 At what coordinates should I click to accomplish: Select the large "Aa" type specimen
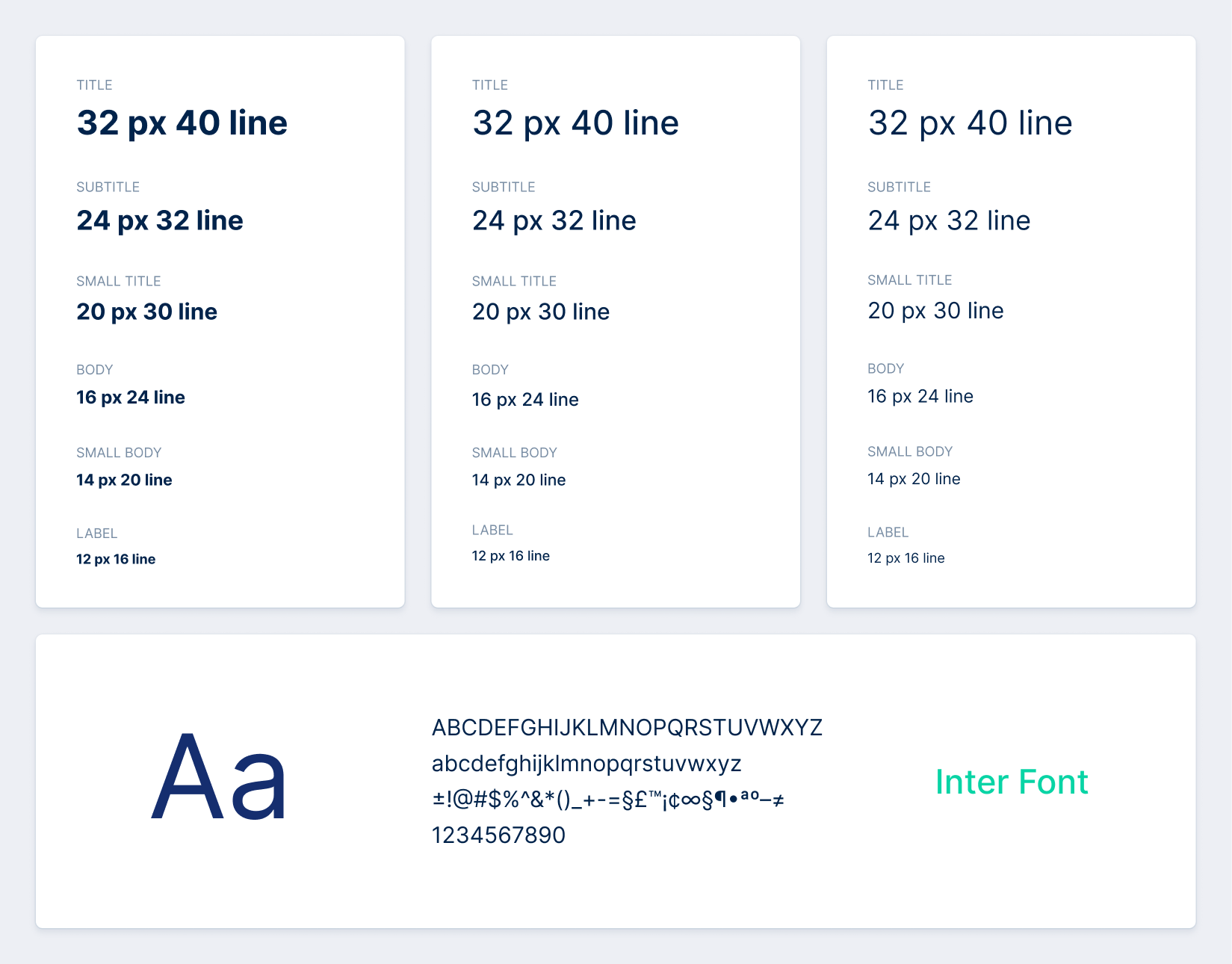click(219, 778)
